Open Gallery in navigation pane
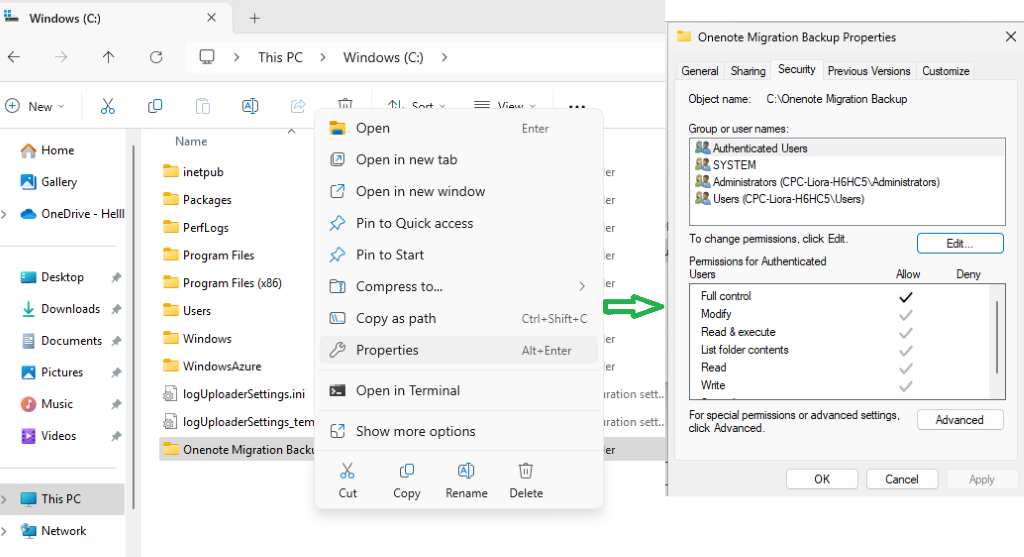This screenshot has width=1024, height=557. (x=49, y=182)
